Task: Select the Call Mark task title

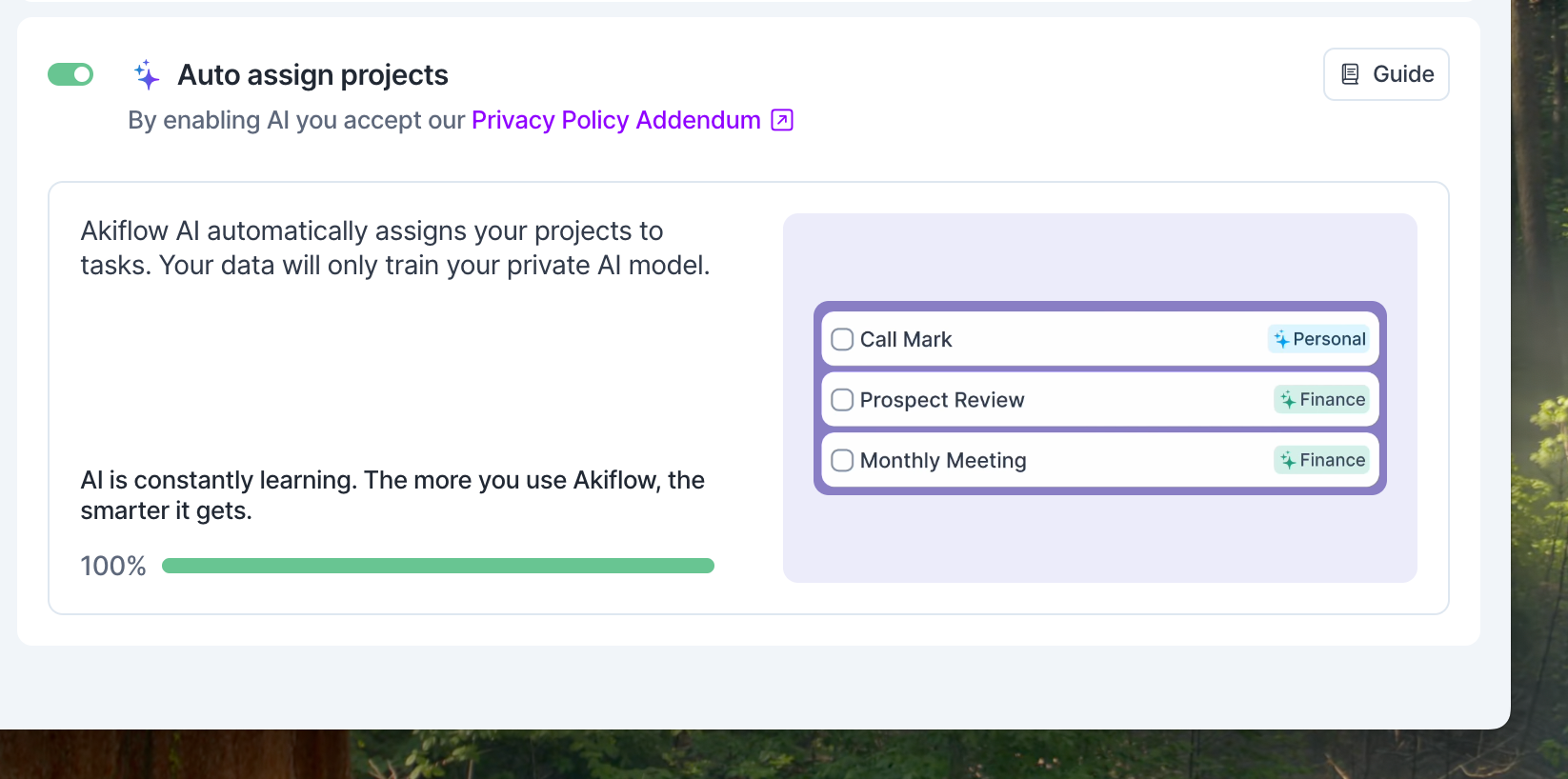Action: (x=906, y=340)
